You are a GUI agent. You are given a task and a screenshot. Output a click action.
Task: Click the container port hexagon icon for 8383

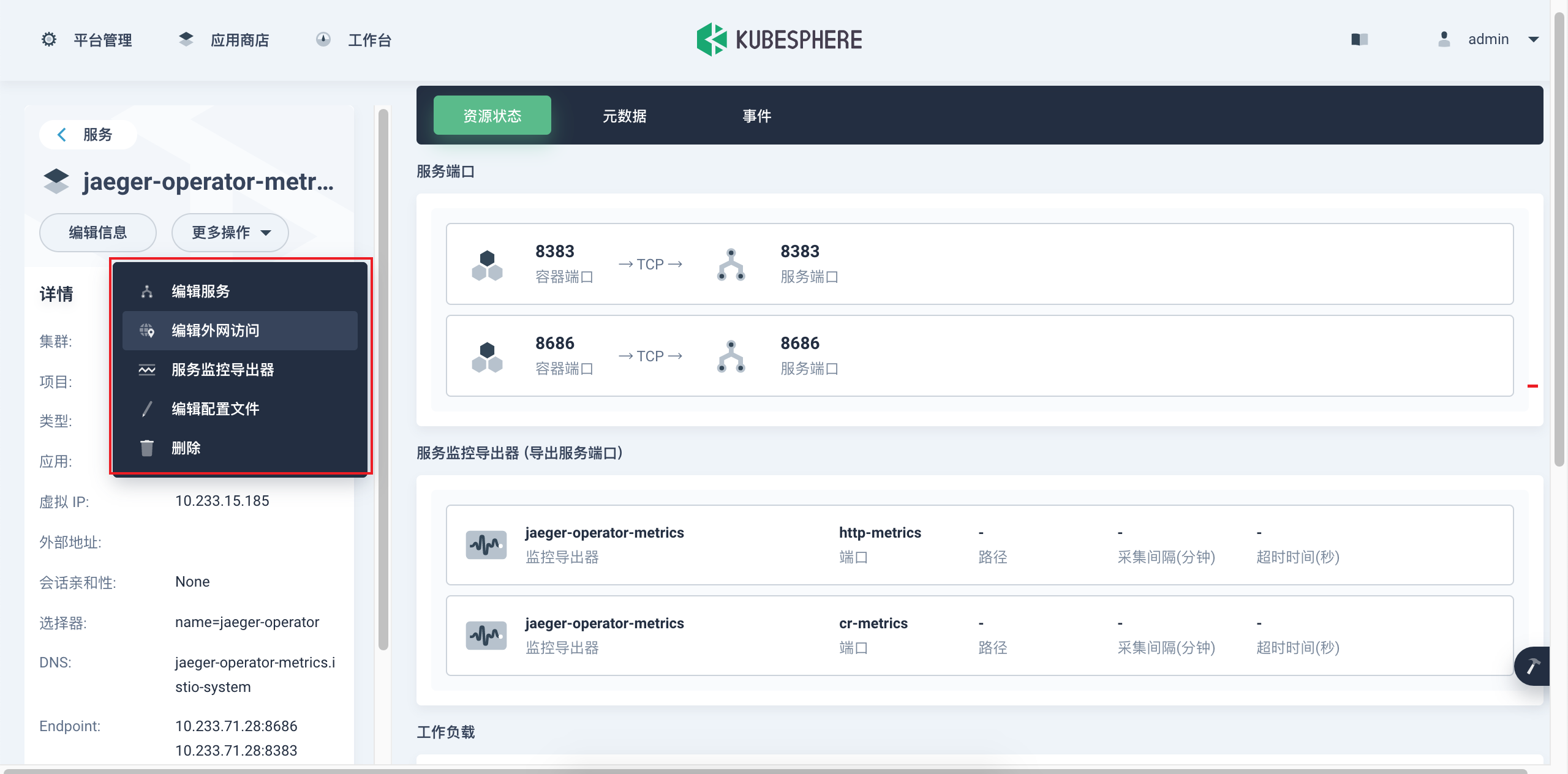coord(488,263)
